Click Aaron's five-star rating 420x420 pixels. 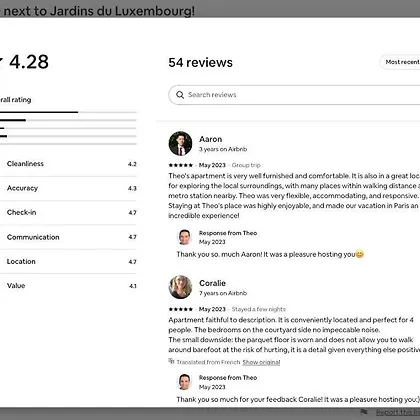pyautogui.click(x=181, y=165)
